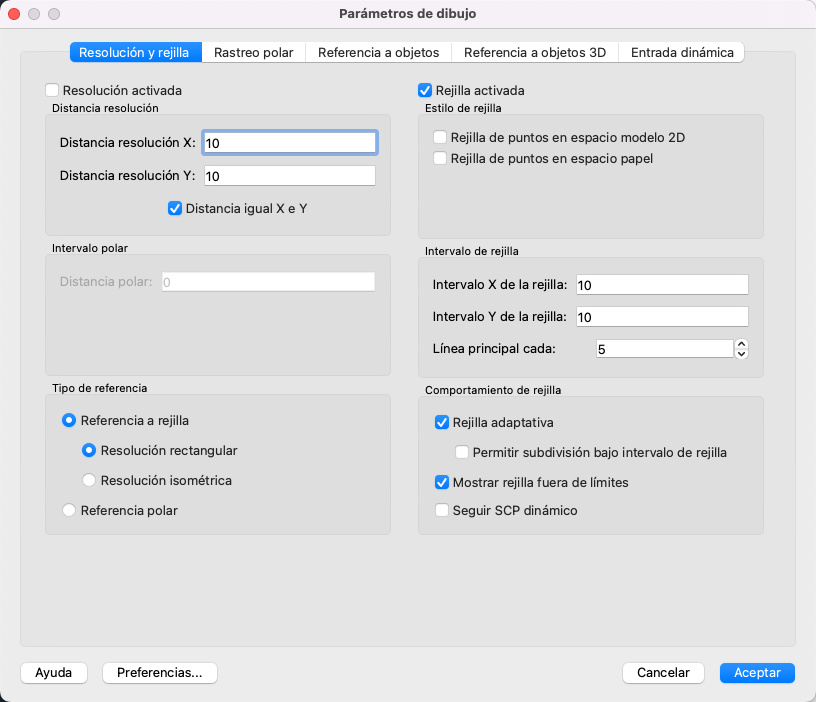The height and width of the screenshot is (702, 816).
Task: Select the Entrada dinámica tab
Action: click(x=681, y=52)
